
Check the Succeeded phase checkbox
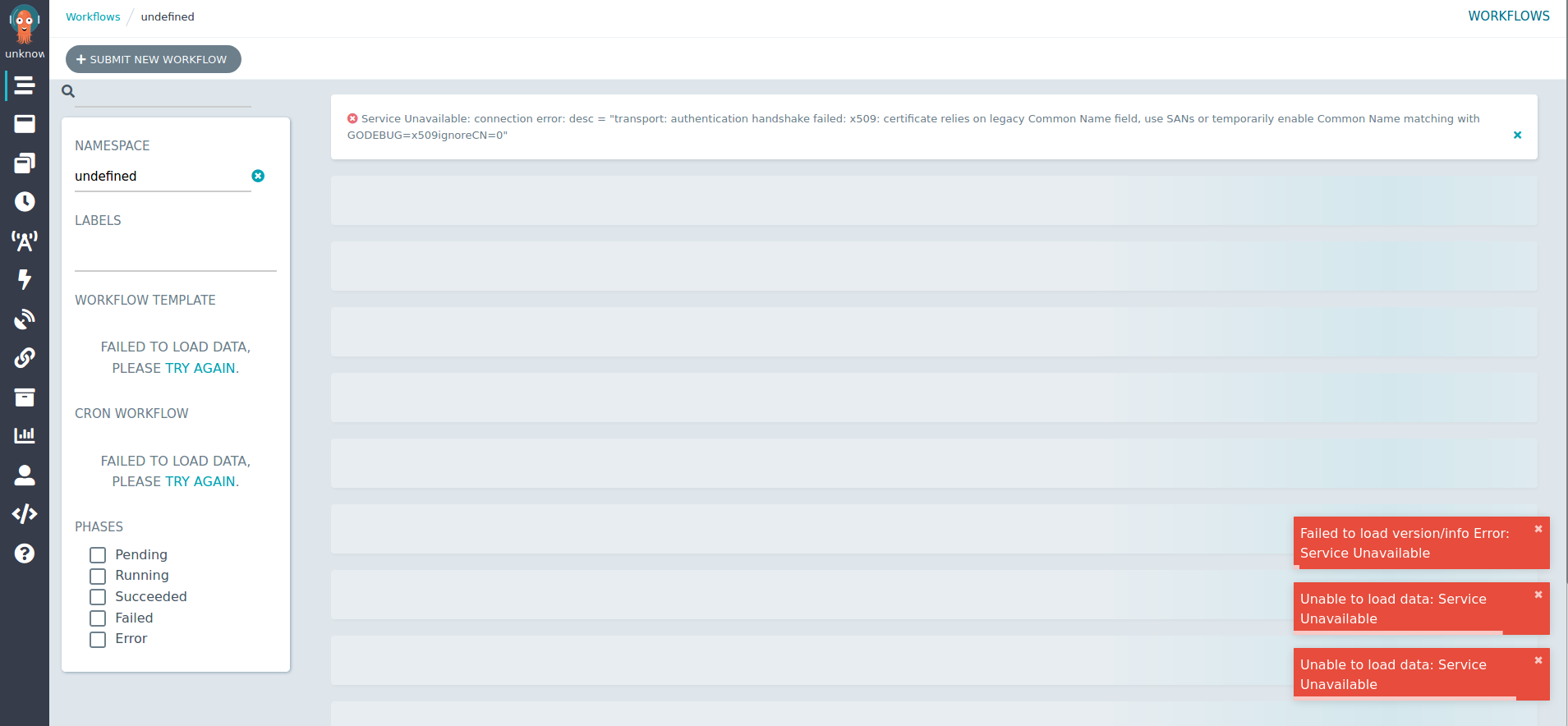pos(98,597)
